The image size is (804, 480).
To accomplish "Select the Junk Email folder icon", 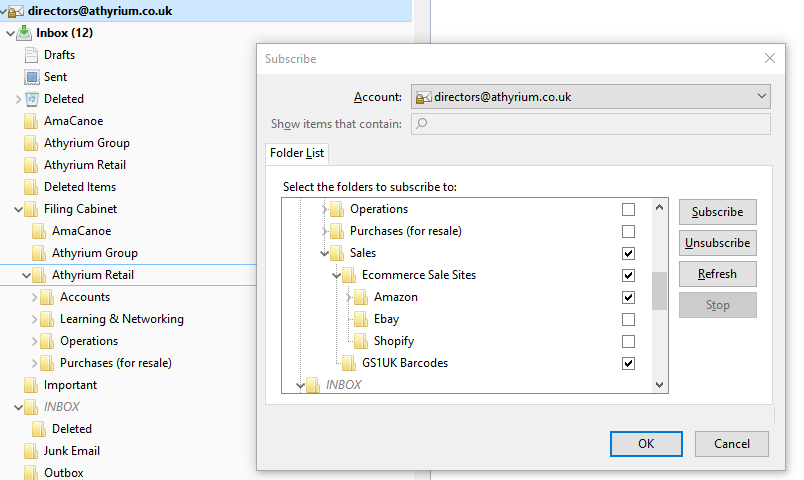I will (31, 451).
